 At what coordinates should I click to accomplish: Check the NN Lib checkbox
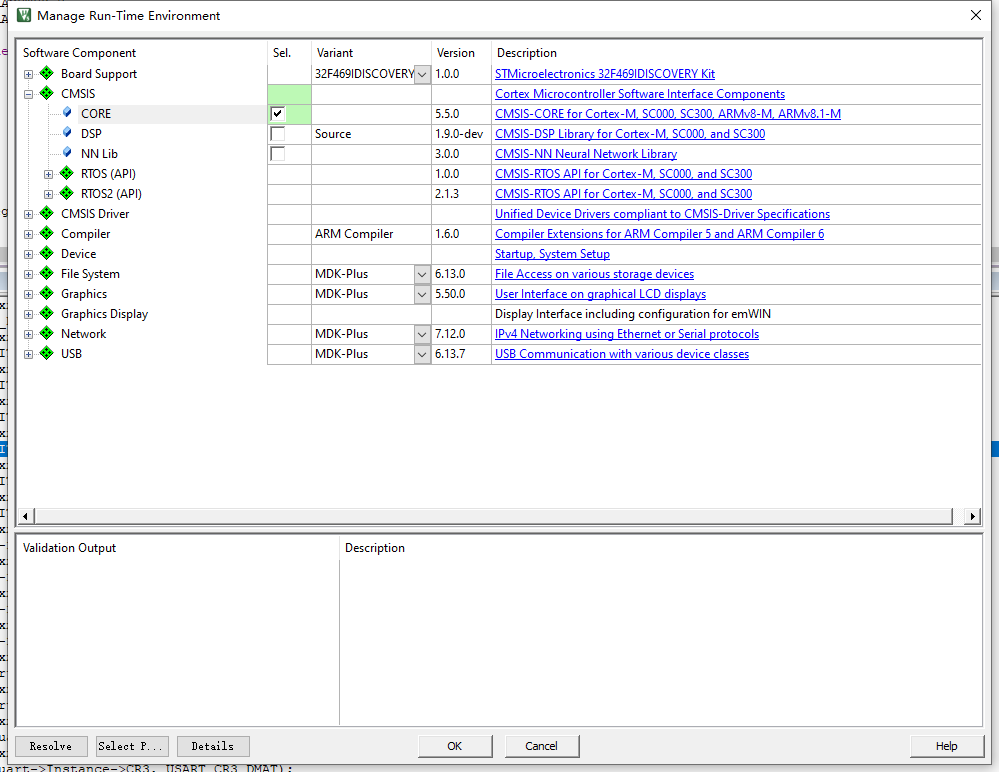(276, 153)
